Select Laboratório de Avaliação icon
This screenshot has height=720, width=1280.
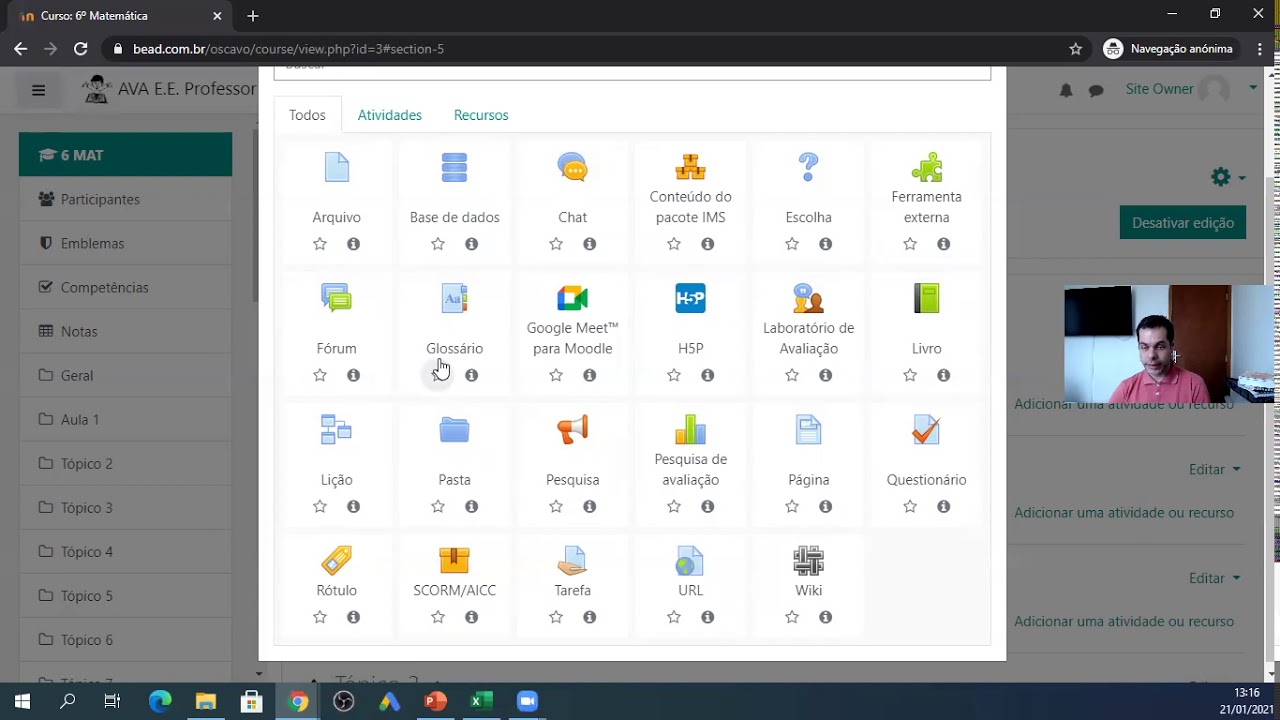click(809, 298)
